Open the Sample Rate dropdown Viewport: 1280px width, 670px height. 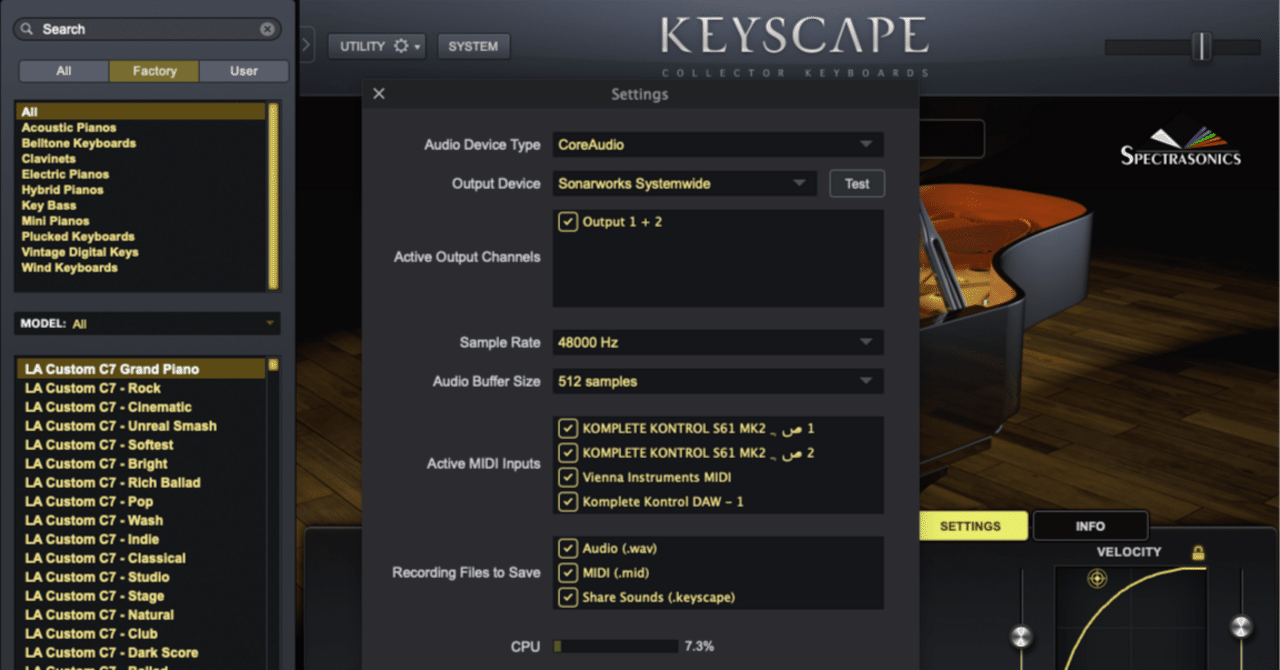pyautogui.click(x=717, y=342)
